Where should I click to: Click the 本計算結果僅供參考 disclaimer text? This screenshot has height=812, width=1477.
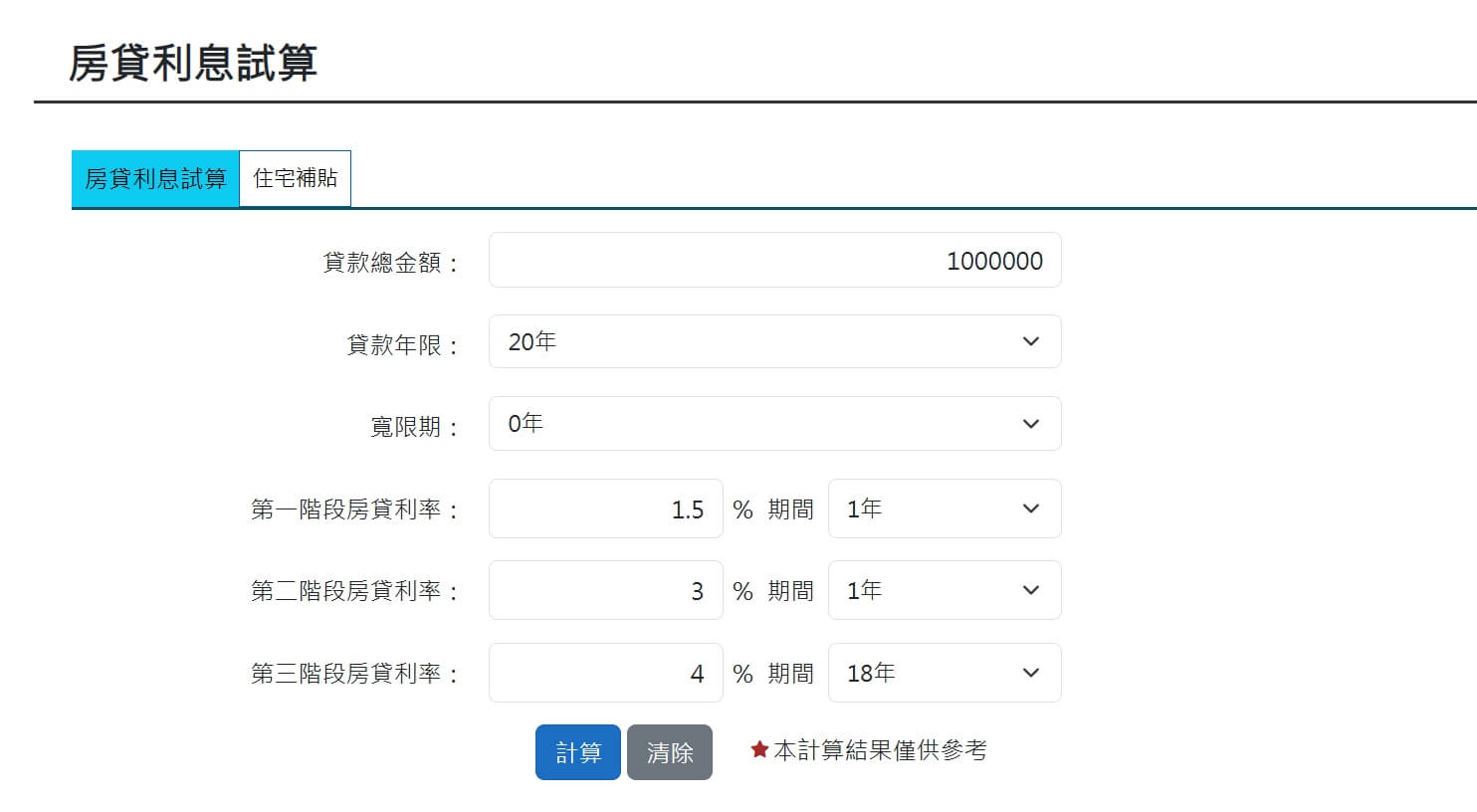point(880,750)
